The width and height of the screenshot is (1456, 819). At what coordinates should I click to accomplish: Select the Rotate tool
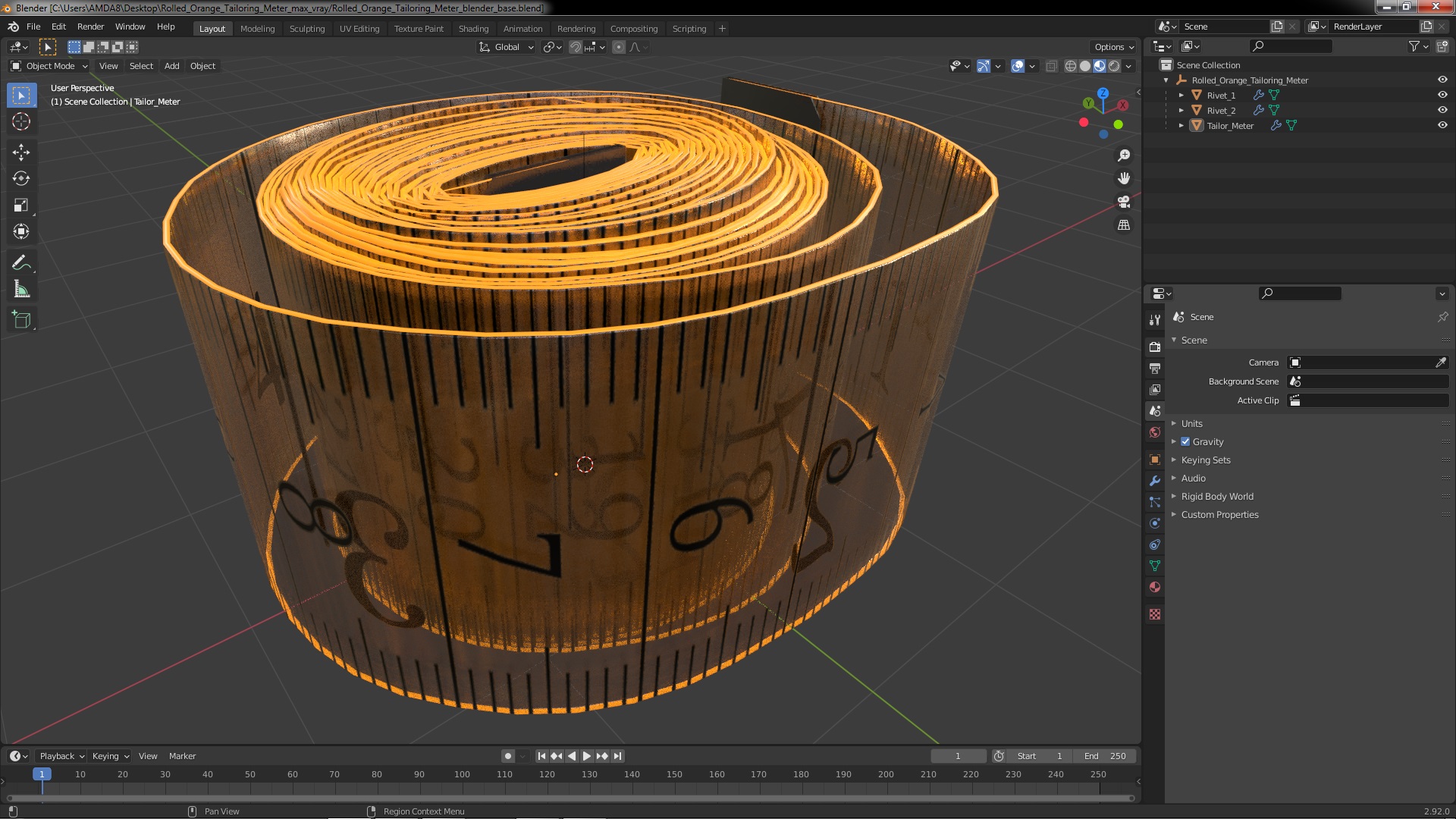(21, 179)
